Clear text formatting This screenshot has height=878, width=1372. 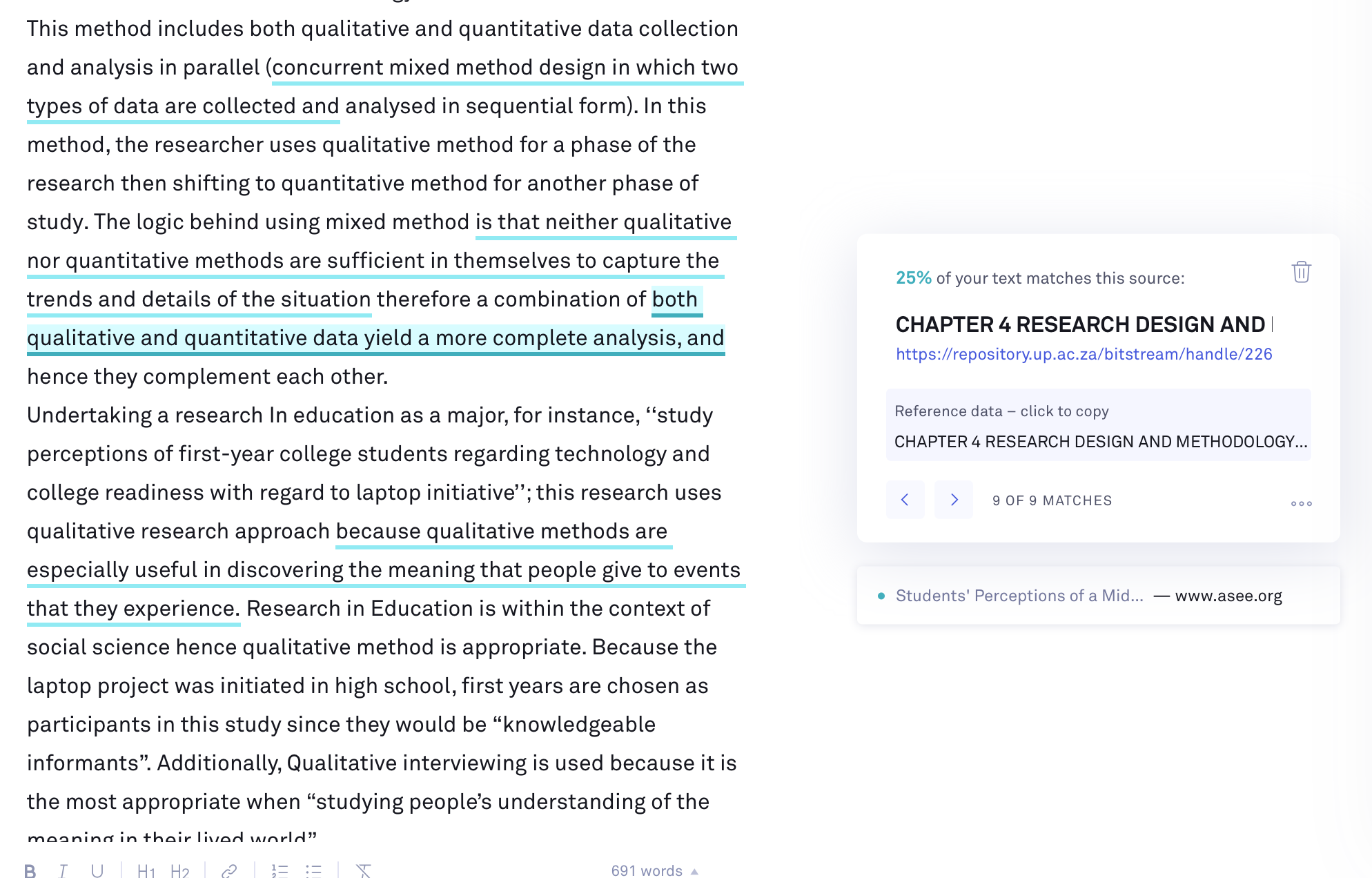click(x=364, y=870)
